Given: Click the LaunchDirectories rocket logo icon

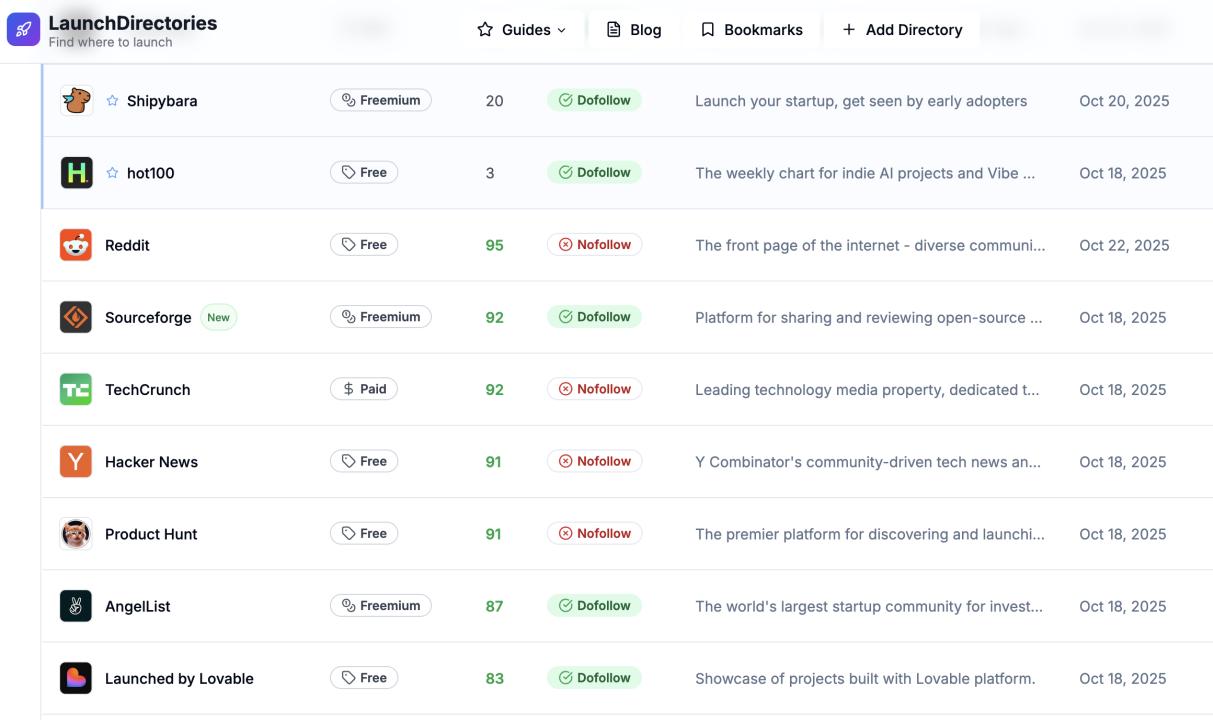Looking at the screenshot, I should 23,29.
